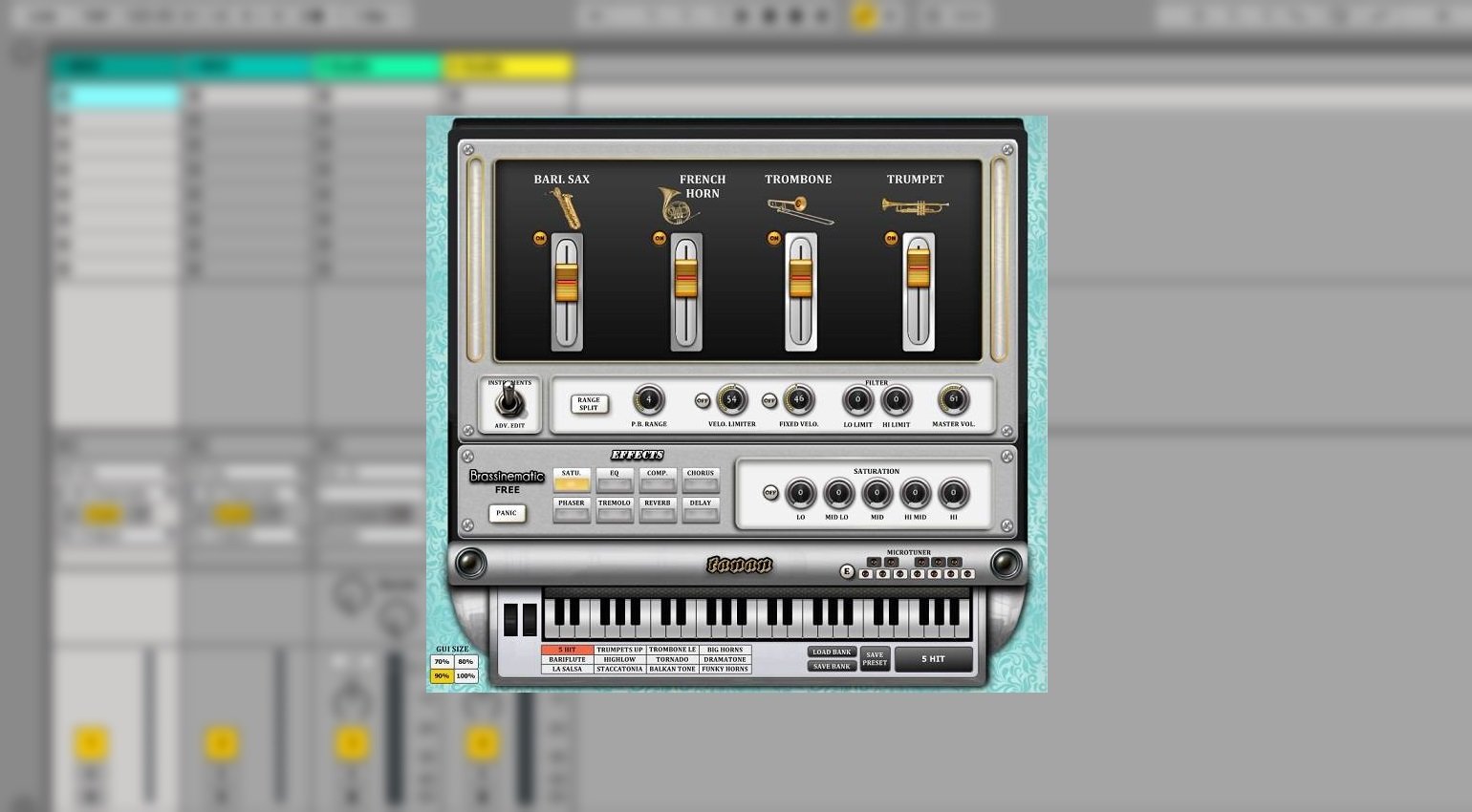
Task: Set GUI size to 100%
Action: [x=465, y=676]
